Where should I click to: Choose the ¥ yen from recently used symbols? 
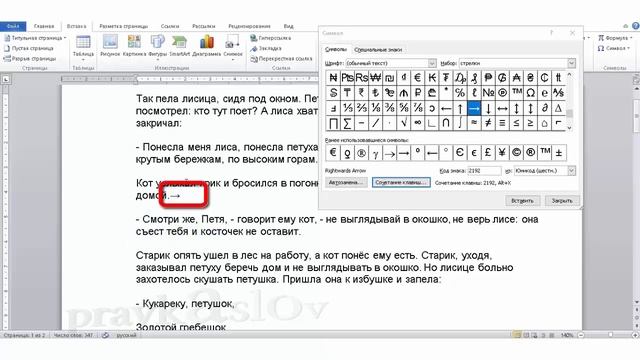click(x=502, y=153)
